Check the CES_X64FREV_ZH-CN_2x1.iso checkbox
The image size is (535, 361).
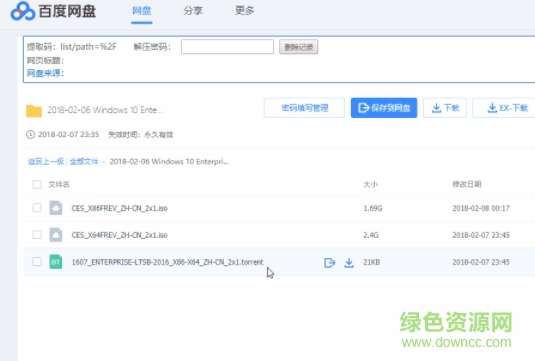[37, 235]
